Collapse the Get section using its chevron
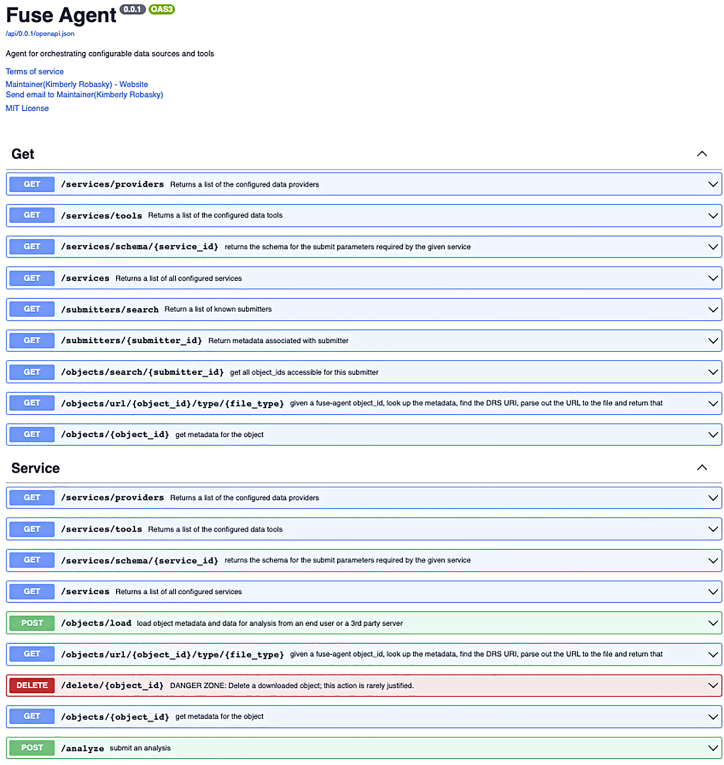 pos(702,154)
